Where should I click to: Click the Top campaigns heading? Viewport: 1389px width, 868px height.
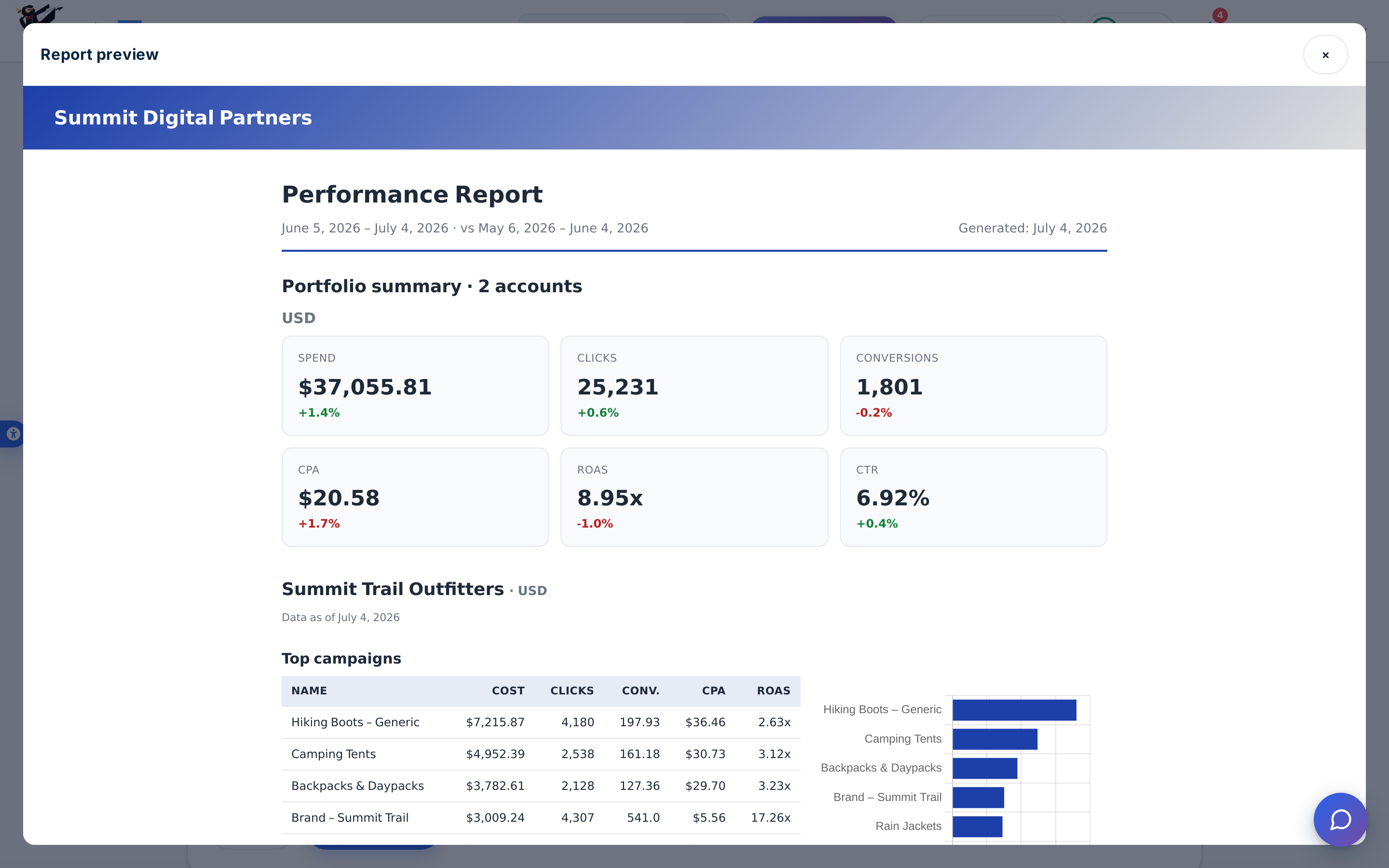tap(341, 658)
